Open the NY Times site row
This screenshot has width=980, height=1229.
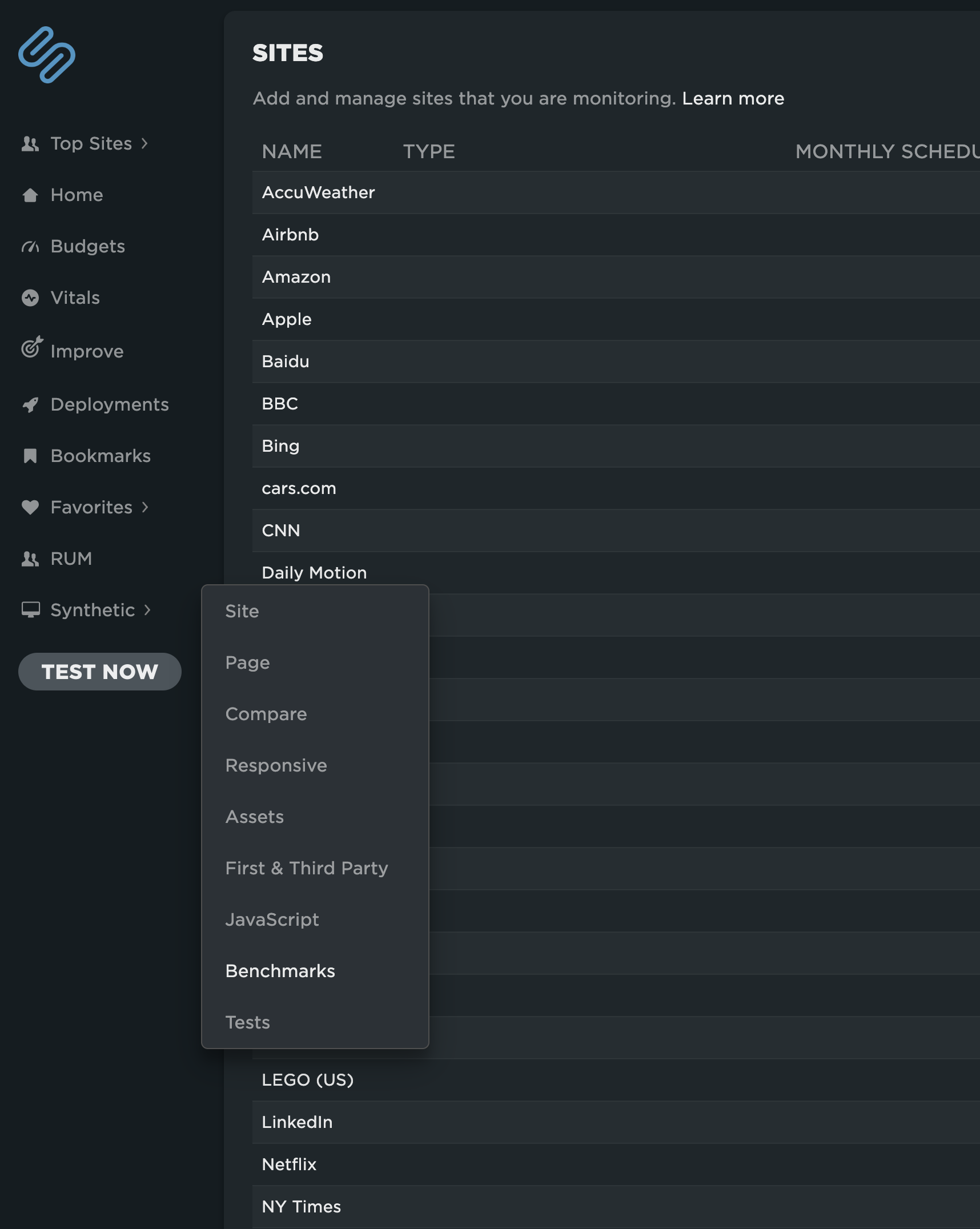(616, 1207)
